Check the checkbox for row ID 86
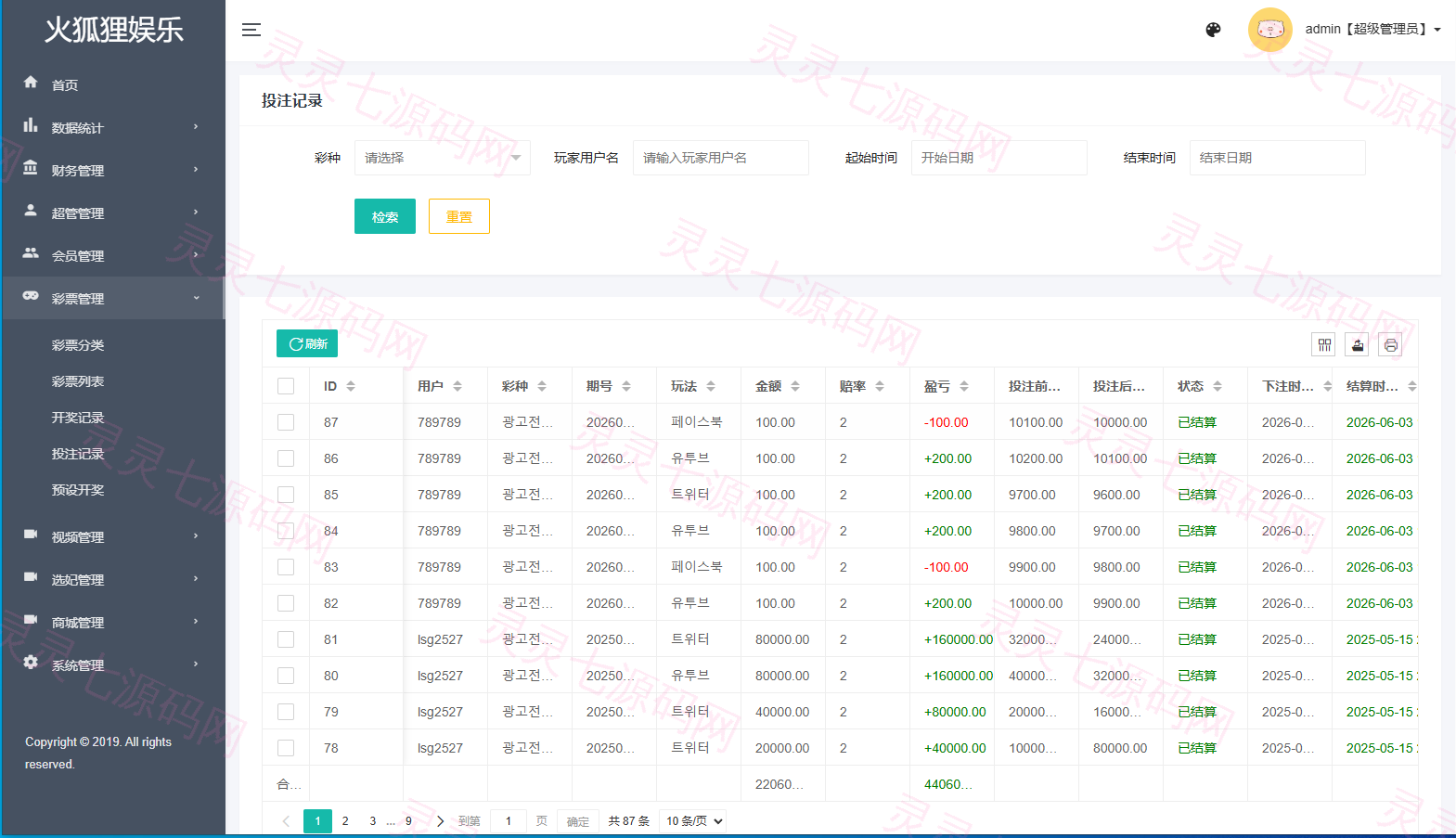The height and width of the screenshot is (838, 1456). pos(286,458)
